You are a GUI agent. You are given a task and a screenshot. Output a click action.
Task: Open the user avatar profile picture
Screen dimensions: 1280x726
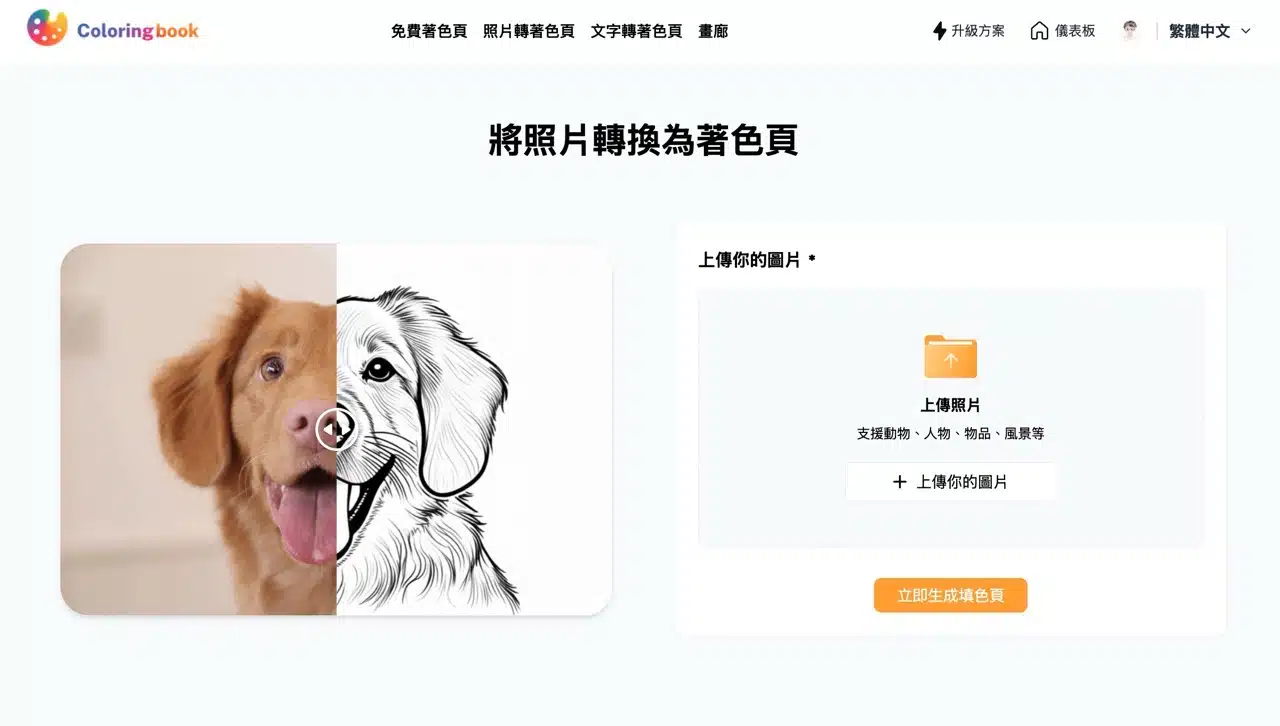(1130, 31)
